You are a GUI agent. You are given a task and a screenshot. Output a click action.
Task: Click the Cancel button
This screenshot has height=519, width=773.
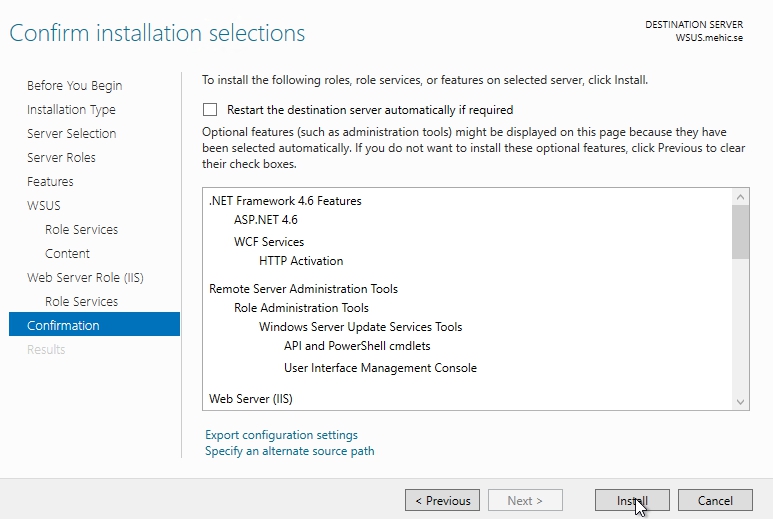click(715, 501)
